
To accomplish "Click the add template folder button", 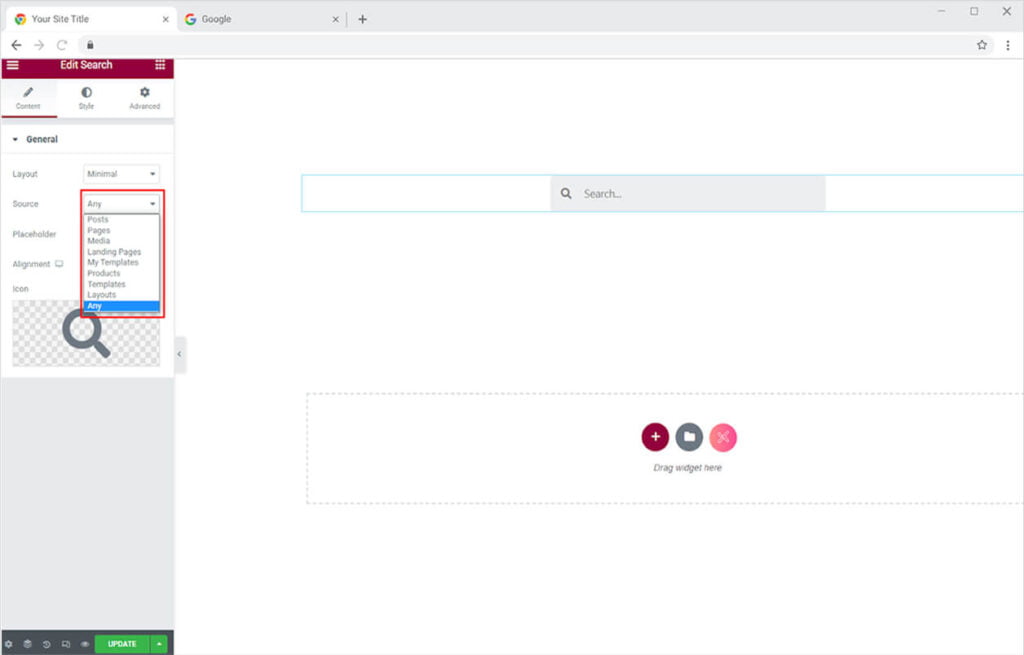I will pyautogui.click(x=689, y=437).
